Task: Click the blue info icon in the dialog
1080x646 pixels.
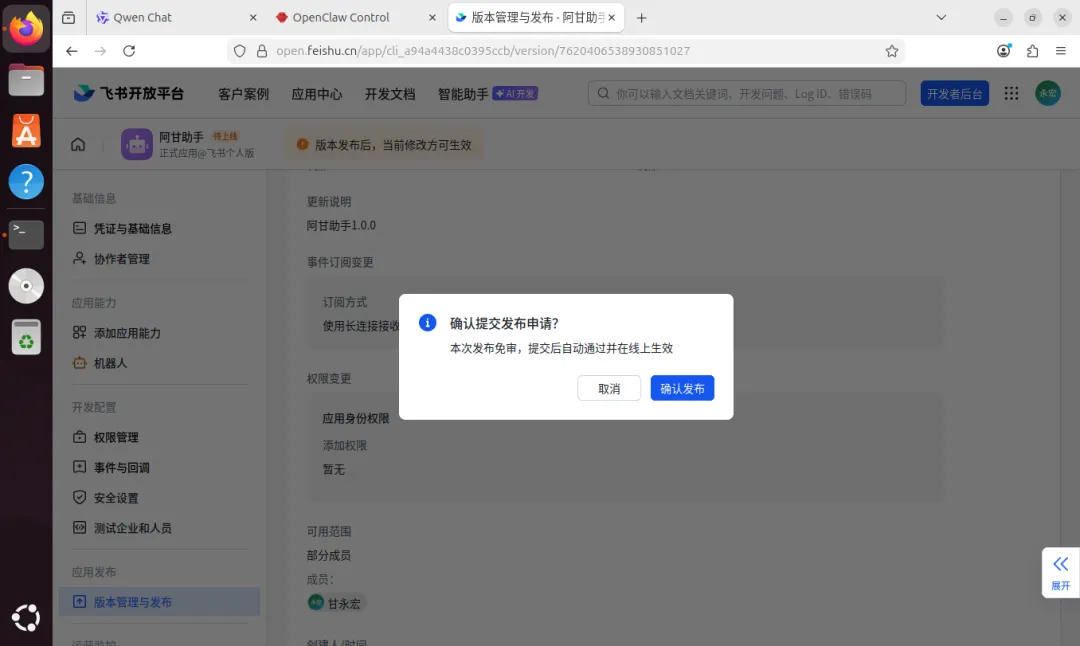Action: tap(428, 322)
